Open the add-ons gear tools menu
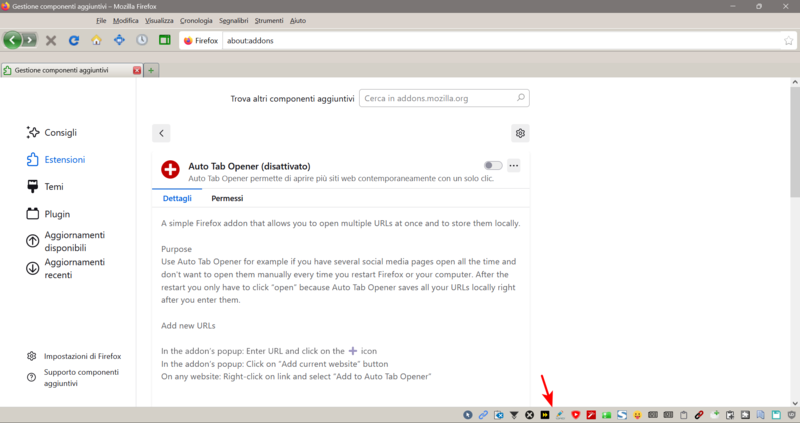Screen dimensions: 800x423 [520, 133]
